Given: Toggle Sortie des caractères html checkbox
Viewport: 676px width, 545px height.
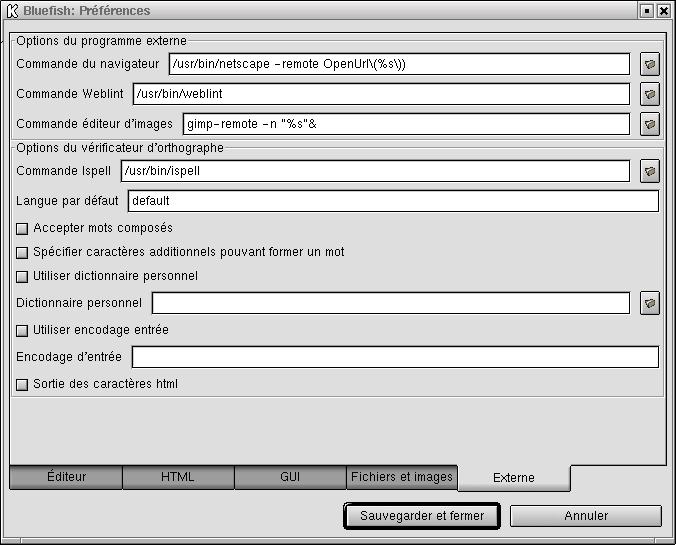Looking at the screenshot, I should [23, 385].
